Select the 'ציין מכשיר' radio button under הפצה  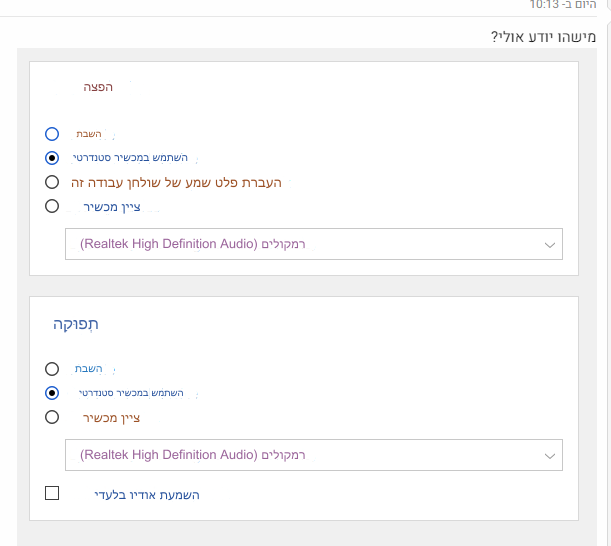[x=52, y=207]
